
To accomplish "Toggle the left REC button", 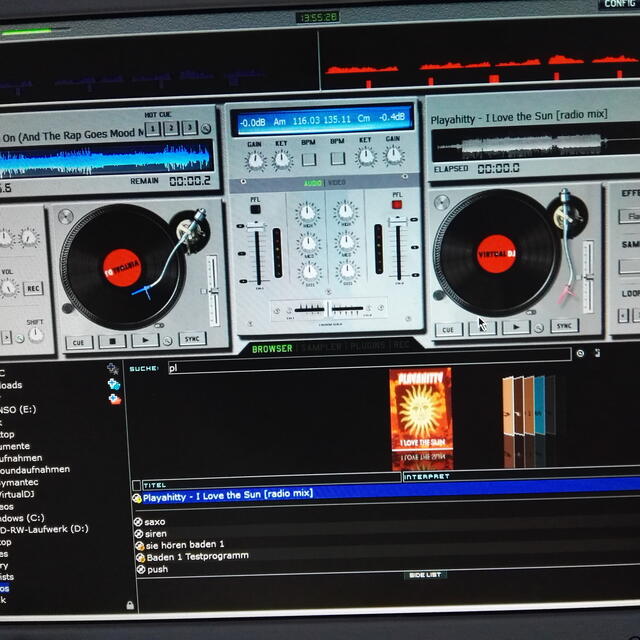I will [x=33, y=289].
